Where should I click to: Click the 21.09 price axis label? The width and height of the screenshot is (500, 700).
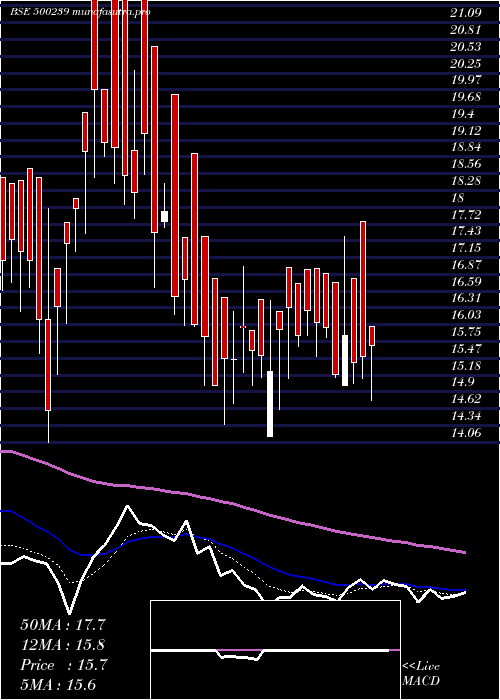pos(466,13)
